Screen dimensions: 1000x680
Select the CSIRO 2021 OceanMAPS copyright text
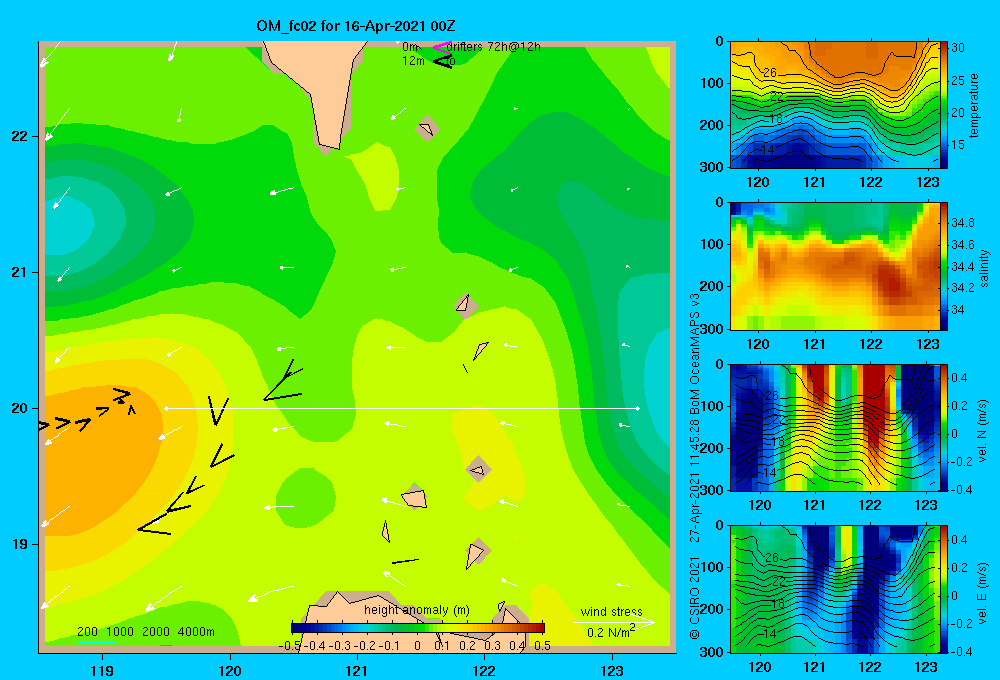click(695, 467)
